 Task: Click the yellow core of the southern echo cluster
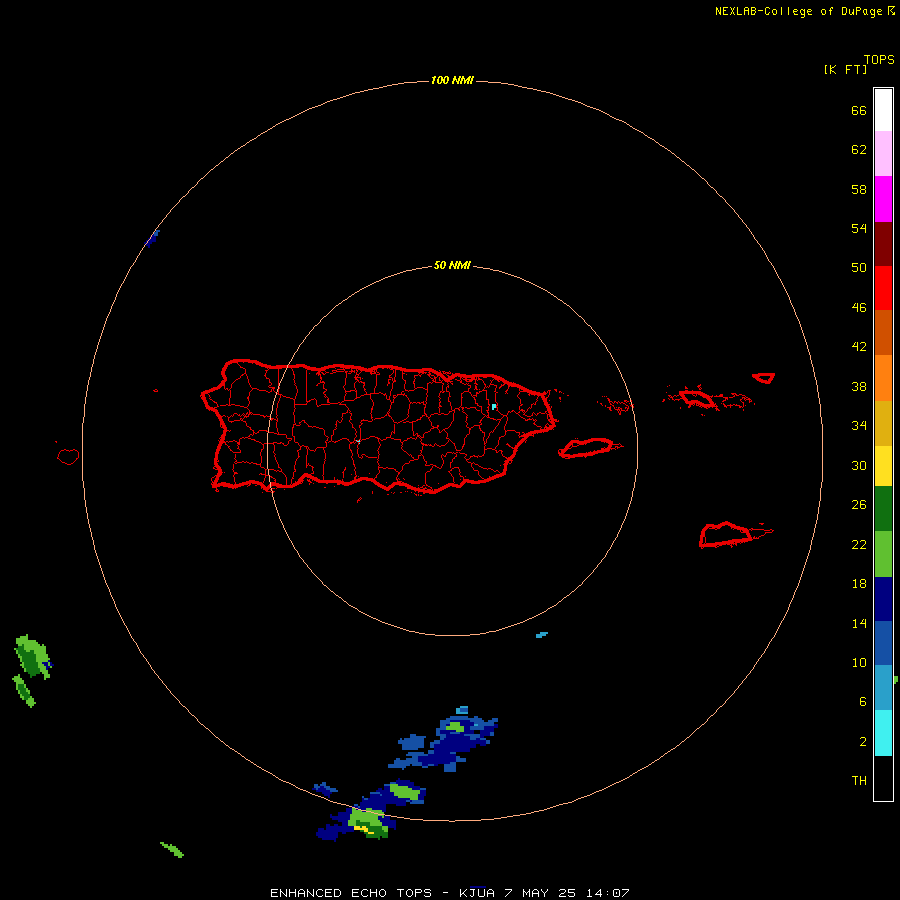coord(364,829)
